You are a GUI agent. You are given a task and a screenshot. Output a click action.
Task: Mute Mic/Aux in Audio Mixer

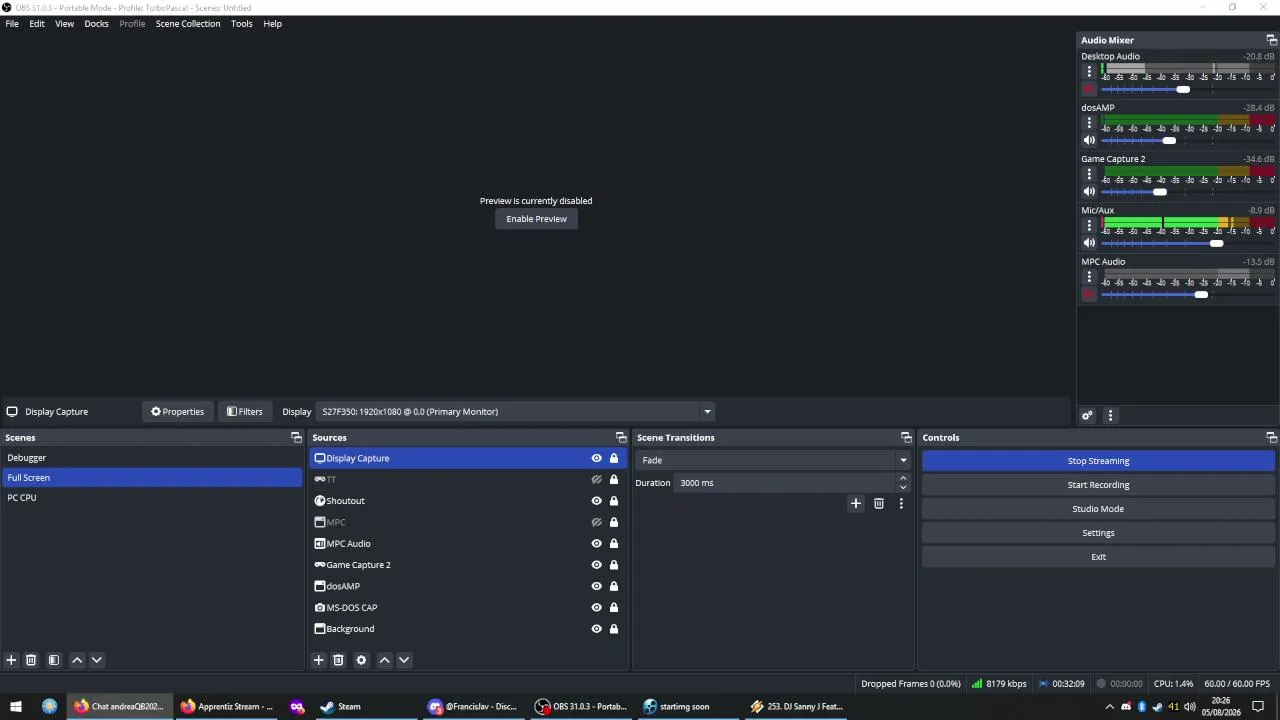[1089, 243]
